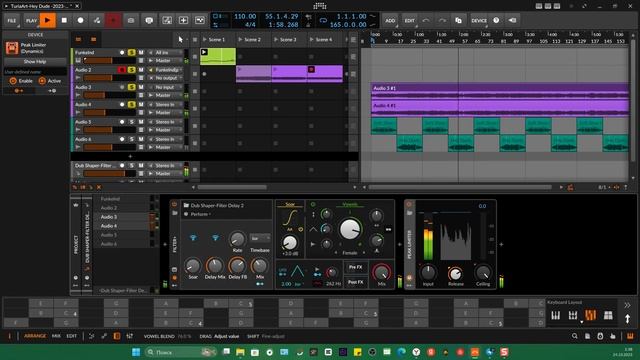Open the DEVICE menu
The height and width of the screenshot is (360, 640).
click(479, 20)
